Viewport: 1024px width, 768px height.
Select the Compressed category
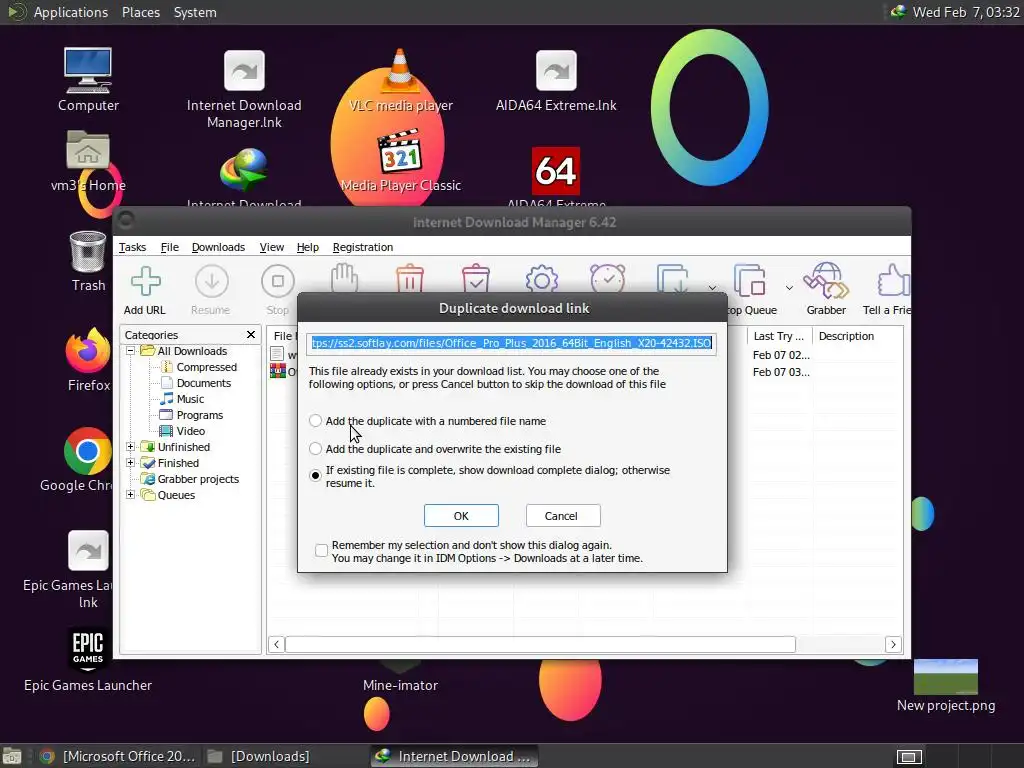[206, 367]
